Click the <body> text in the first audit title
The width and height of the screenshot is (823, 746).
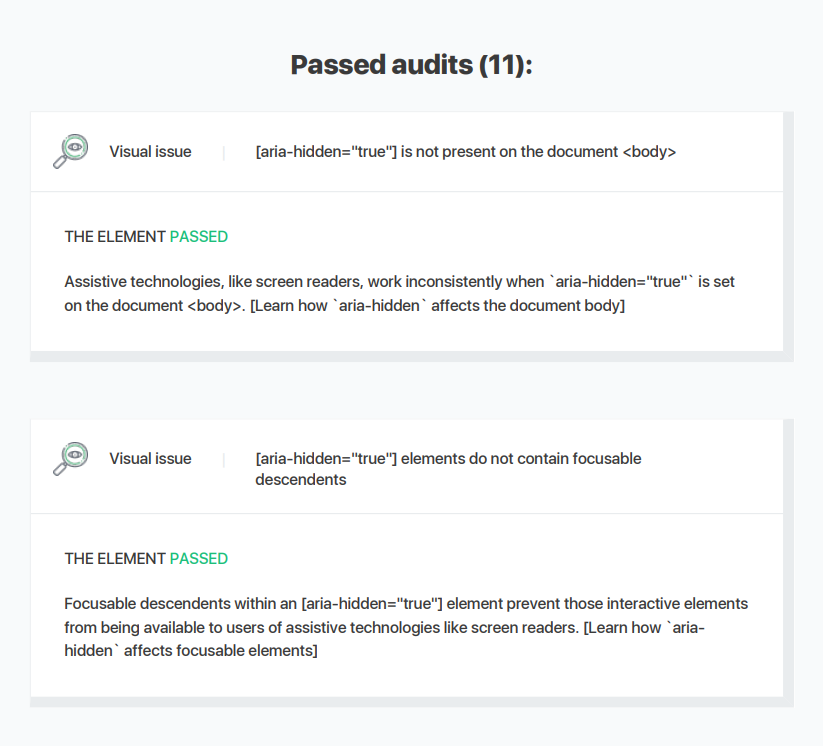[x=649, y=152]
